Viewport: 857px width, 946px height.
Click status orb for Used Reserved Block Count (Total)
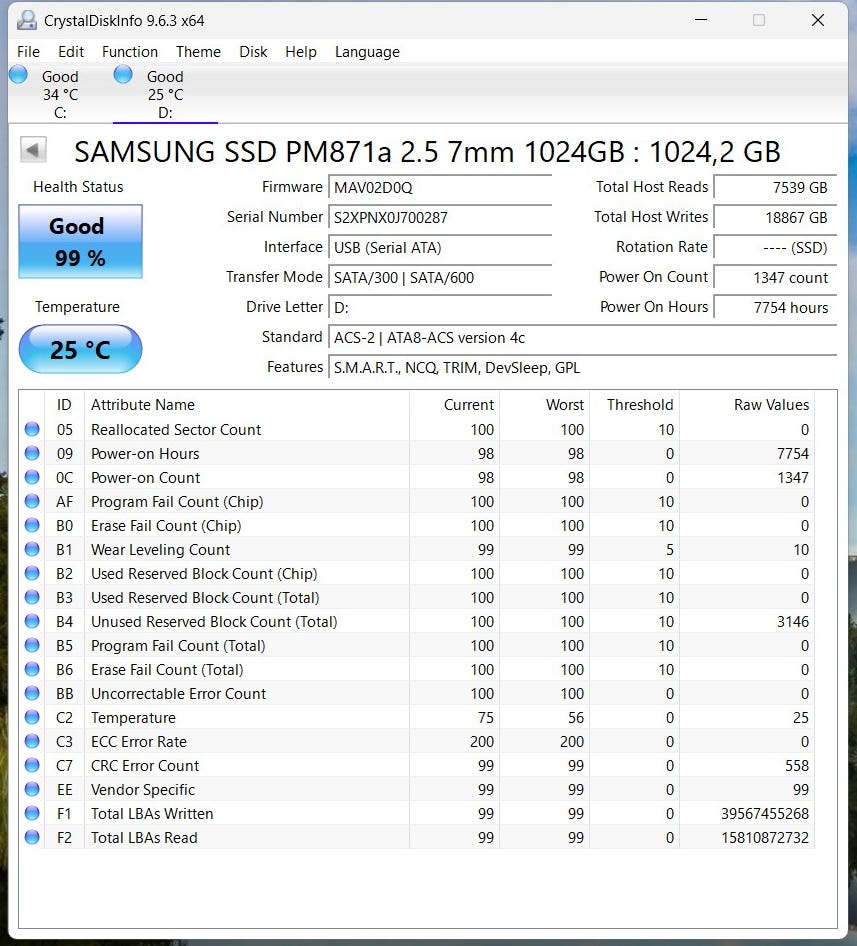coord(32,597)
